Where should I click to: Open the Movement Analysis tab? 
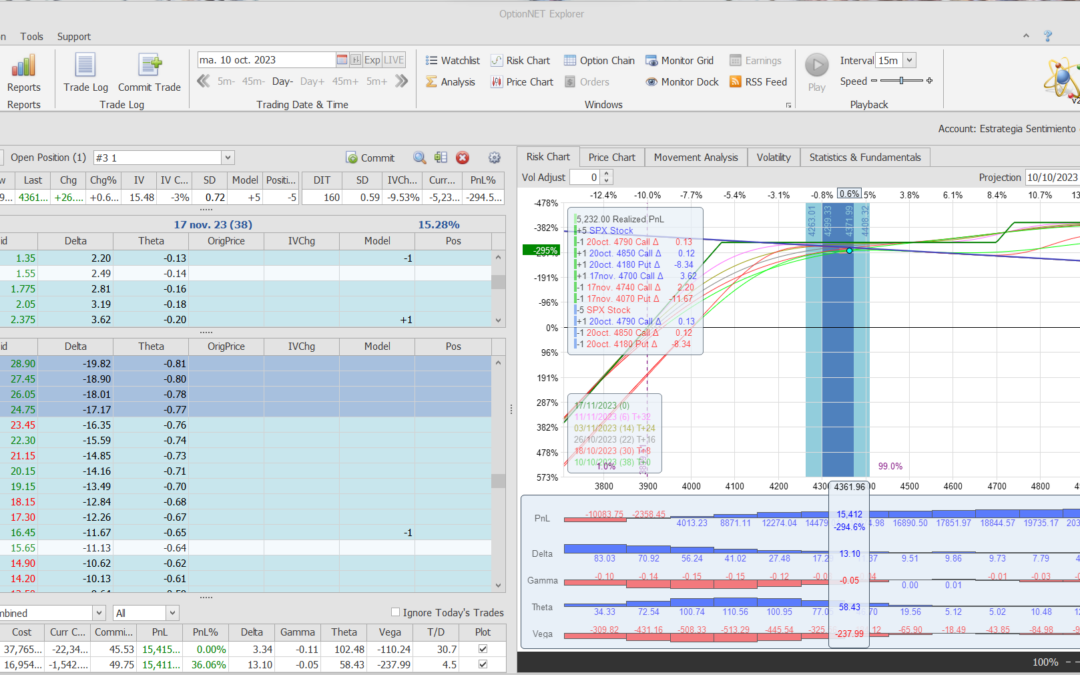695,157
